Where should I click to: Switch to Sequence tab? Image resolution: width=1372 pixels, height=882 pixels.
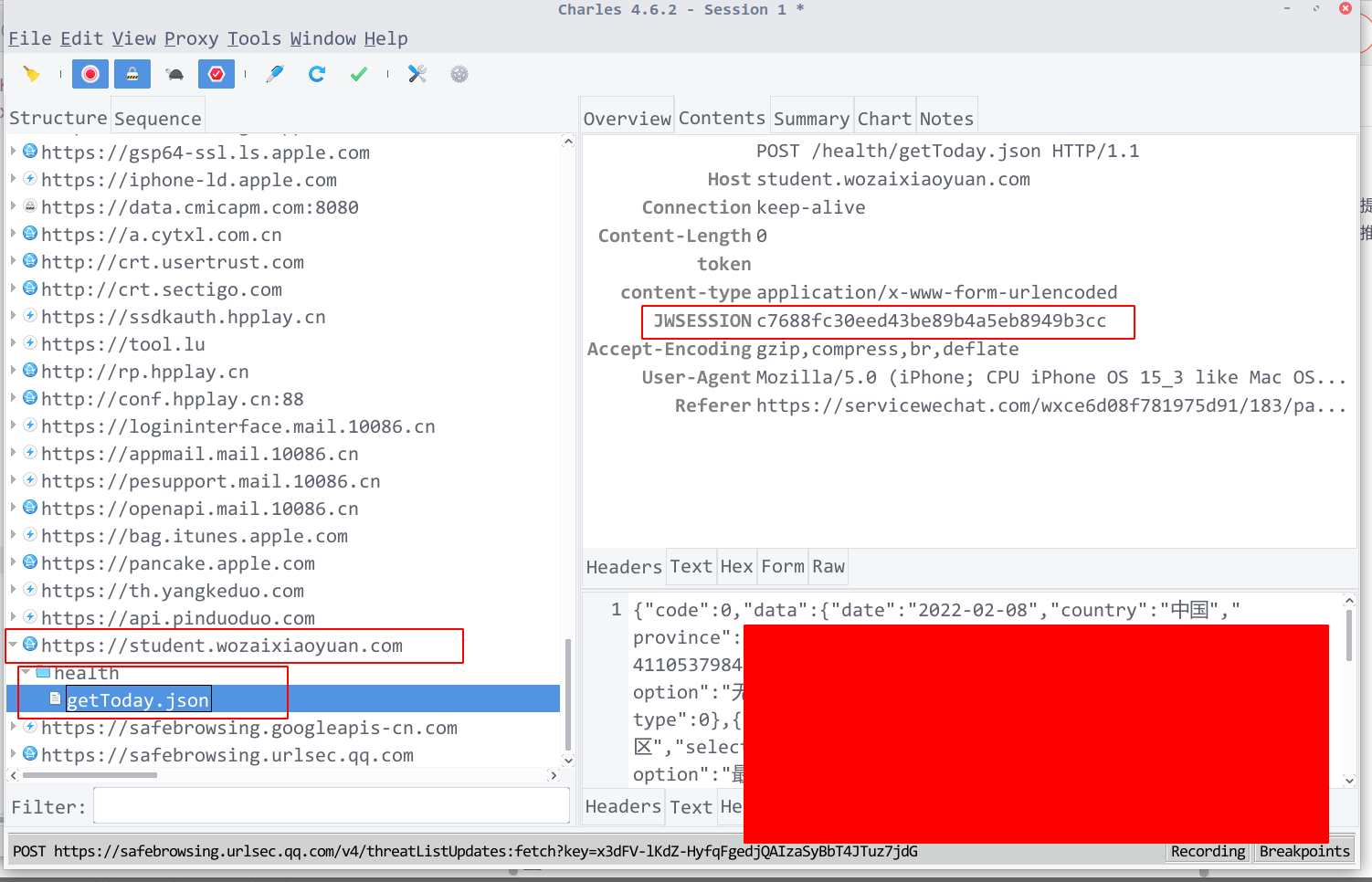[157, 118]
